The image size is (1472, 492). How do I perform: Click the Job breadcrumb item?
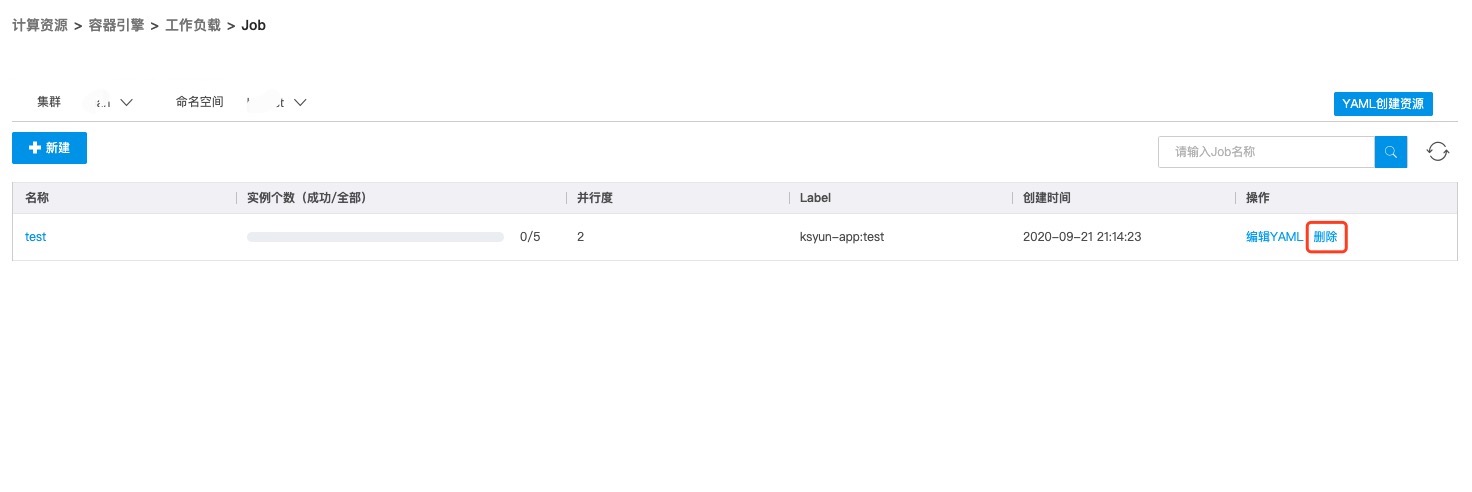pyautogui.click(x=254, y=25)
